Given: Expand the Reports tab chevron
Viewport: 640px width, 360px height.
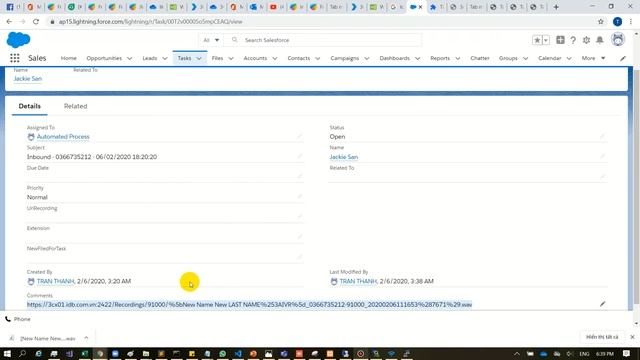Looking at the screenshot, I should (x=458, y=58).
